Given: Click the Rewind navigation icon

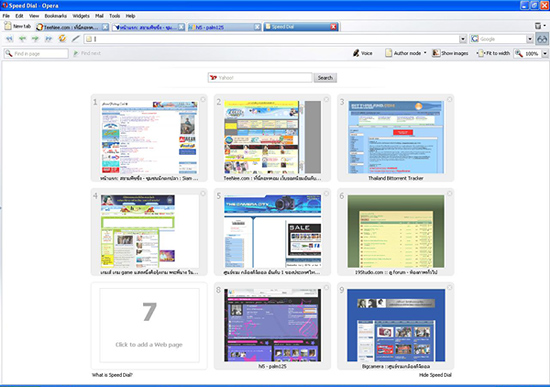Looking at the screenshot, I should [9, 39].
